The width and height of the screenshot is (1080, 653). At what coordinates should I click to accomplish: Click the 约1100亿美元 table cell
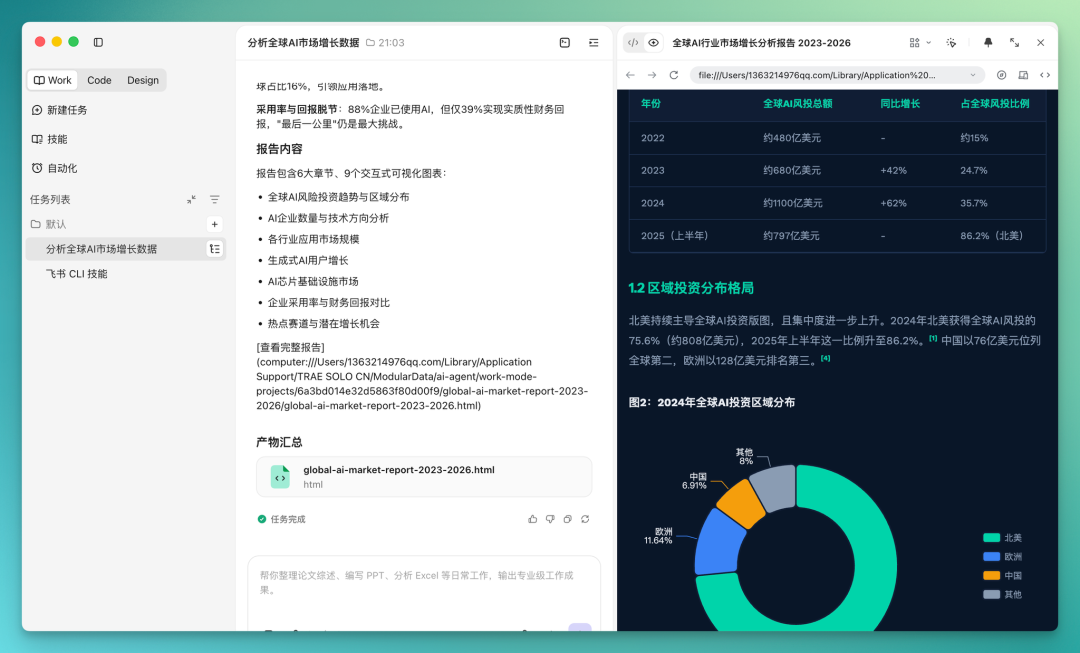tap(793, 203)
